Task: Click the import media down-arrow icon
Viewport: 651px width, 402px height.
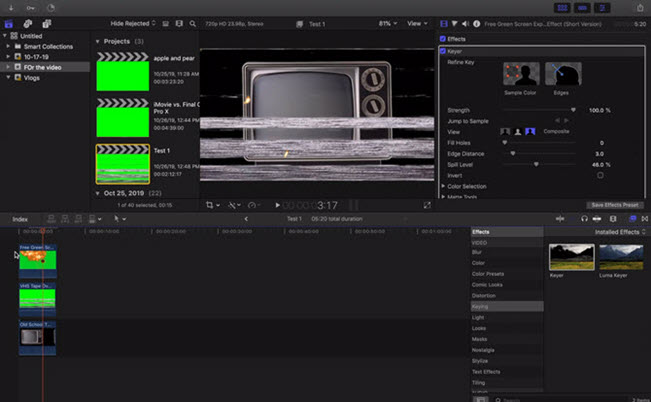Action: tap(12, 6)
